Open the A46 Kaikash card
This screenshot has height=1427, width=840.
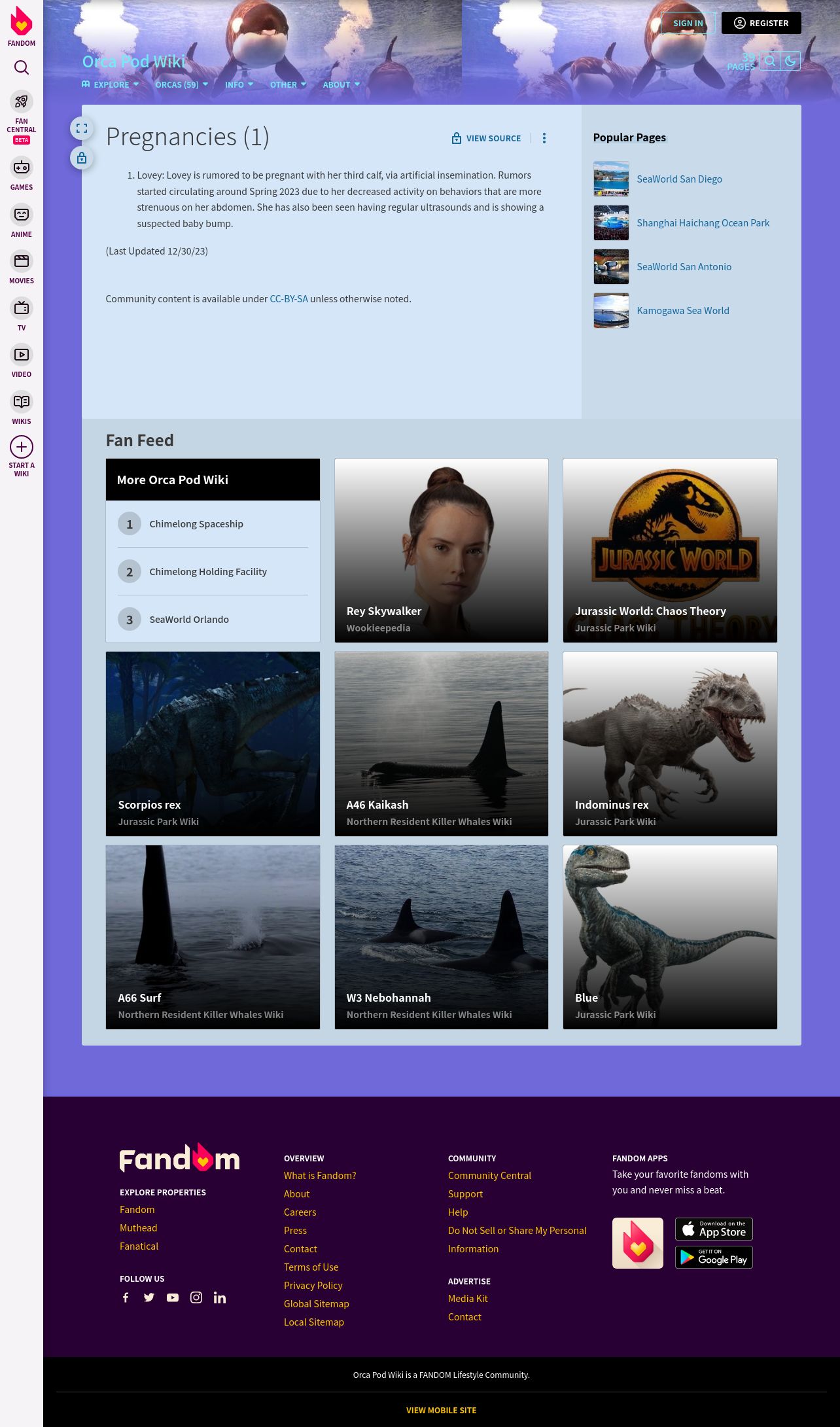click(x=442, y=744)
